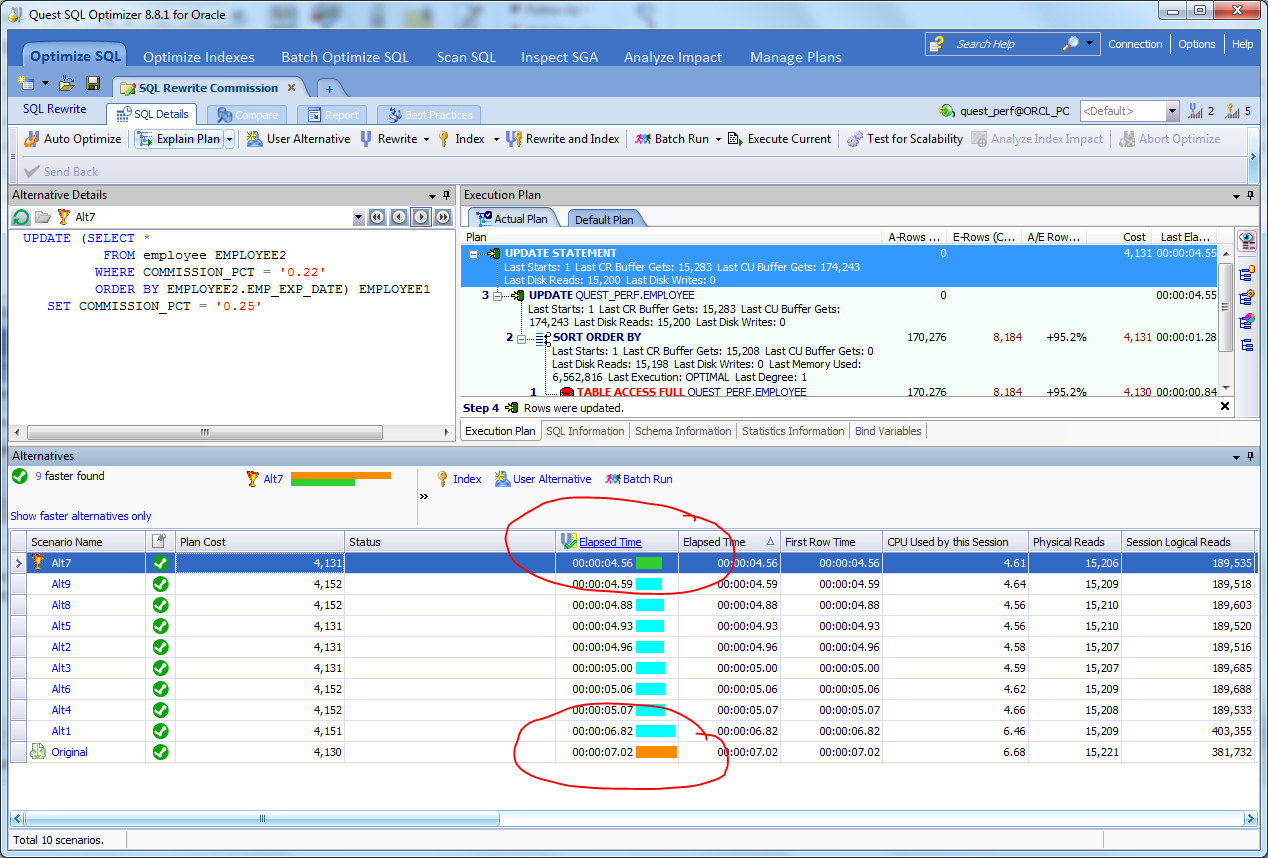Switch to the Optimize Indexes module tab
The height and width of the screenshot is (858, 1268).
(199, 57)
